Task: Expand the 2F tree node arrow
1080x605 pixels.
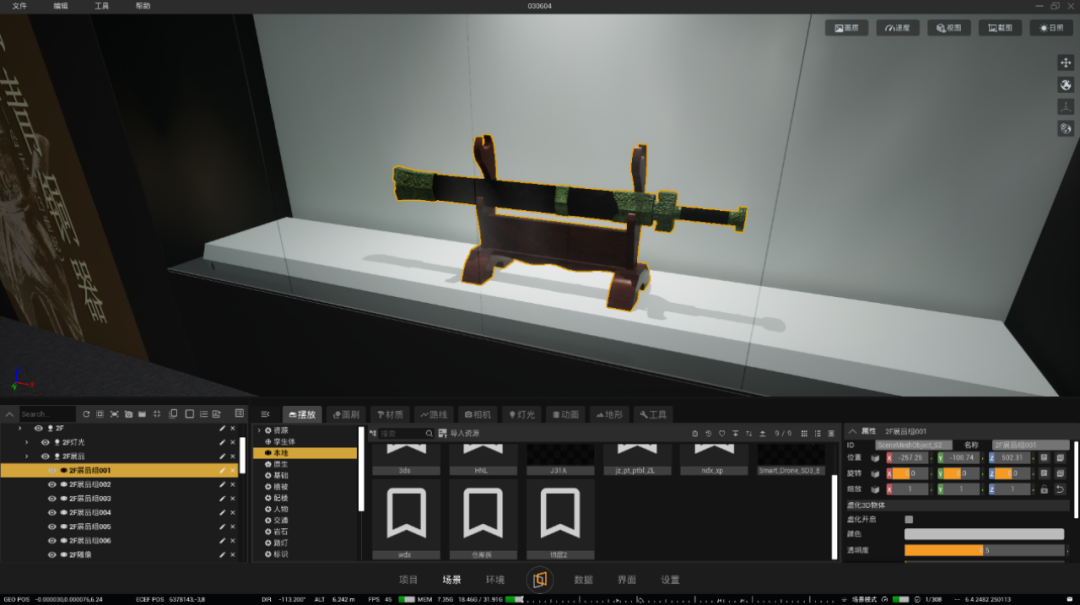Action: [x=20, y=428]
